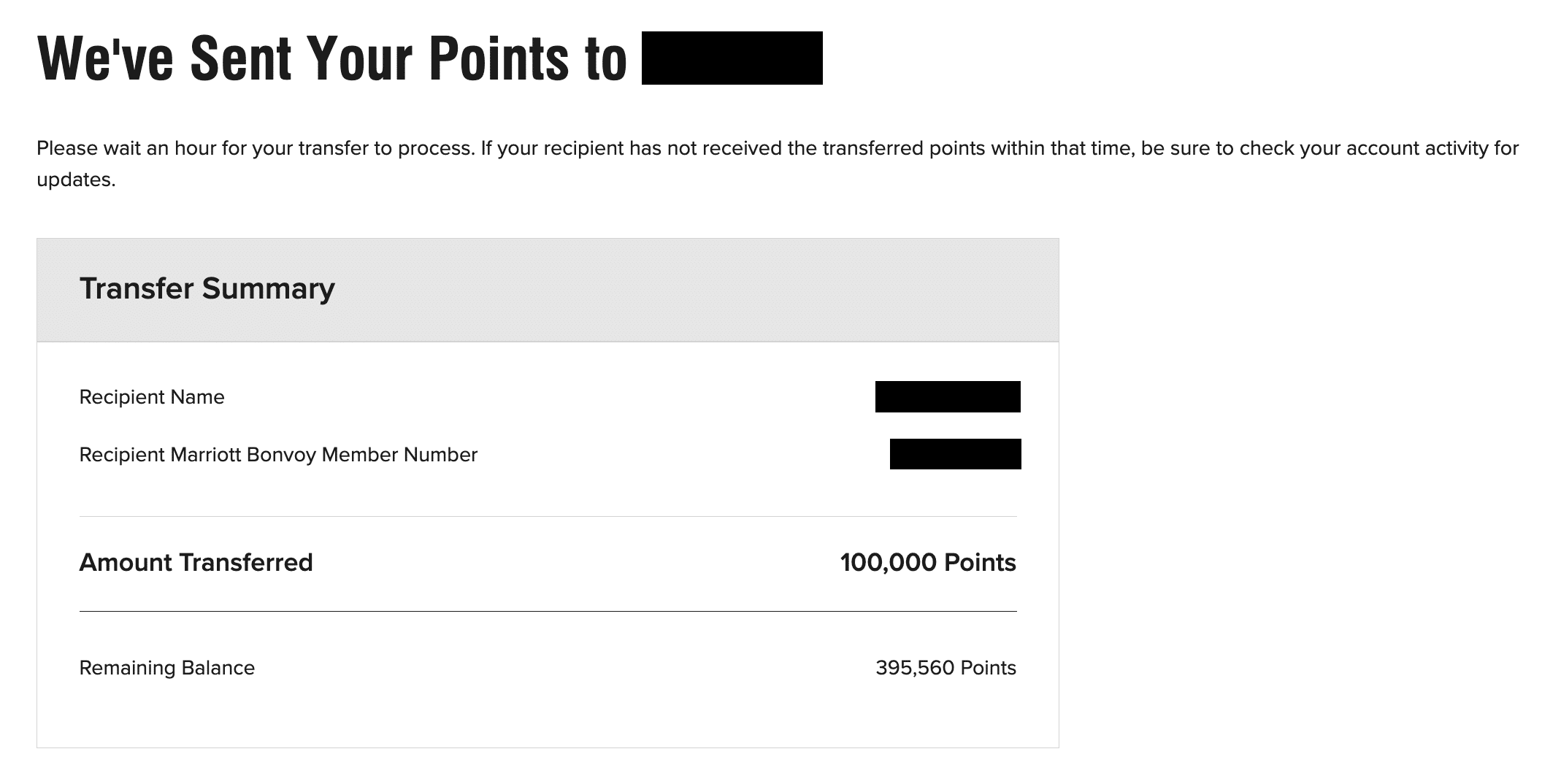
Task: Click the "Remaining Balance" label
Action: [166, 668]
